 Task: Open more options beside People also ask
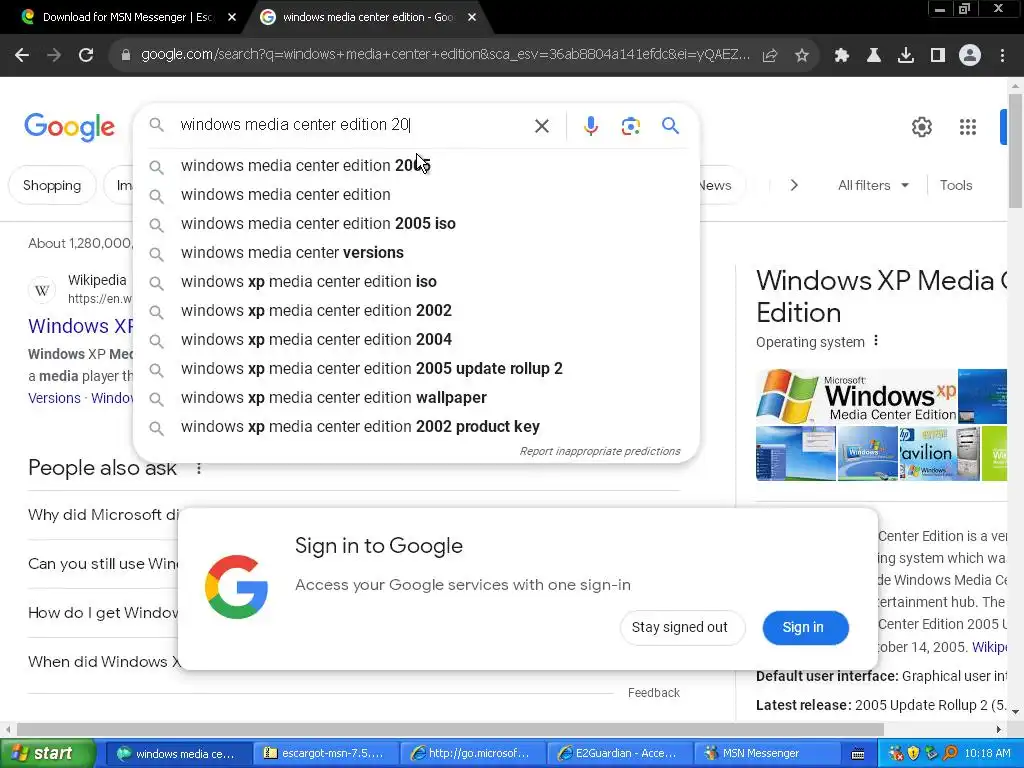[199, 468]
